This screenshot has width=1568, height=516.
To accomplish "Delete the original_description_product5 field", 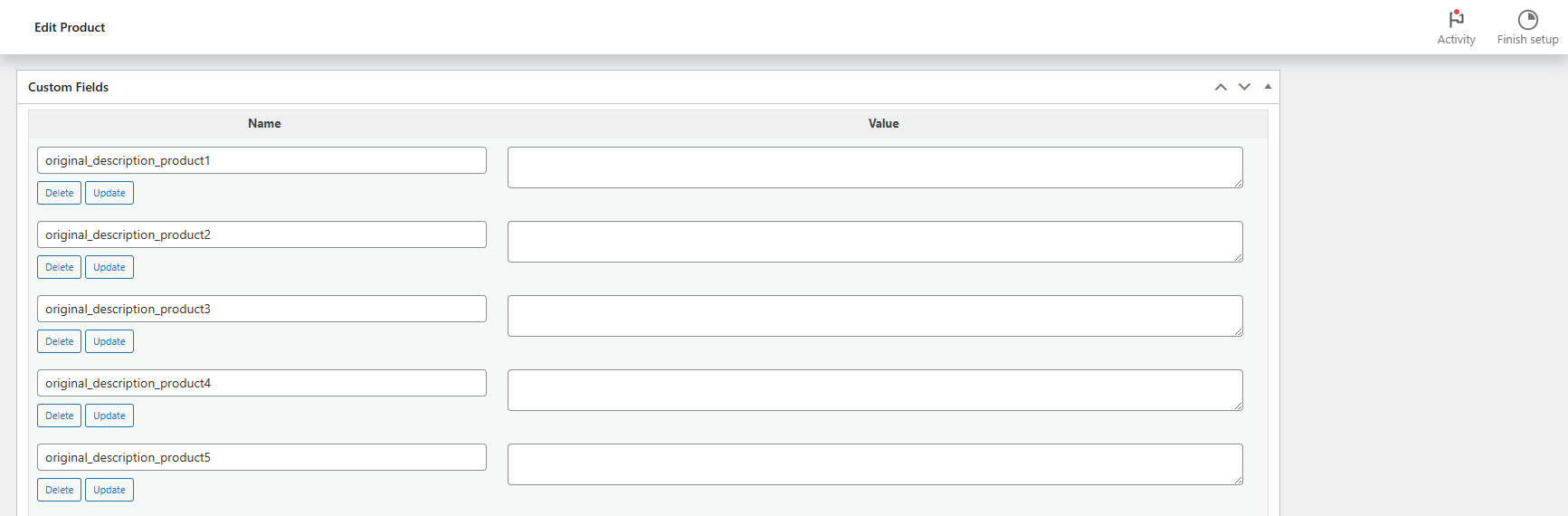I will coord(60,490).
